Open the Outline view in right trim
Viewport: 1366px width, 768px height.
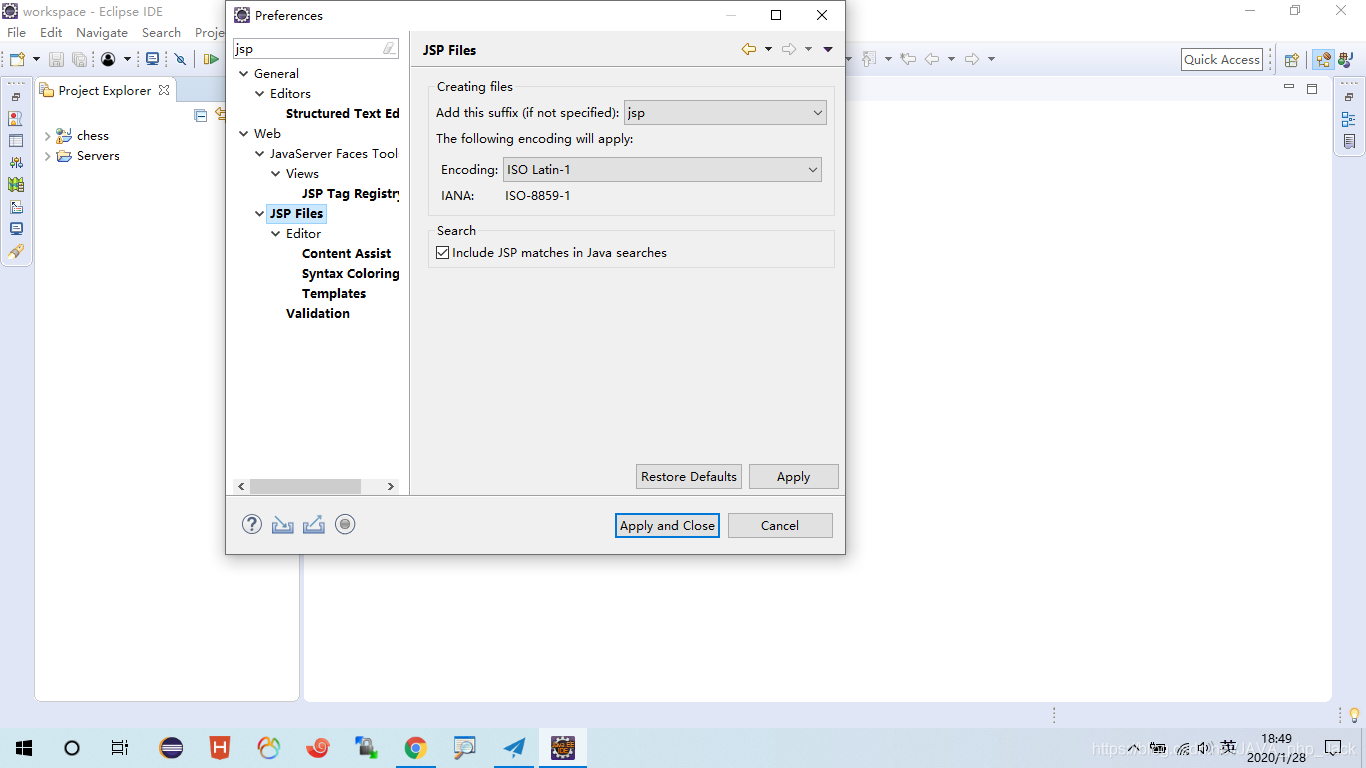(x=1349, y=120)
